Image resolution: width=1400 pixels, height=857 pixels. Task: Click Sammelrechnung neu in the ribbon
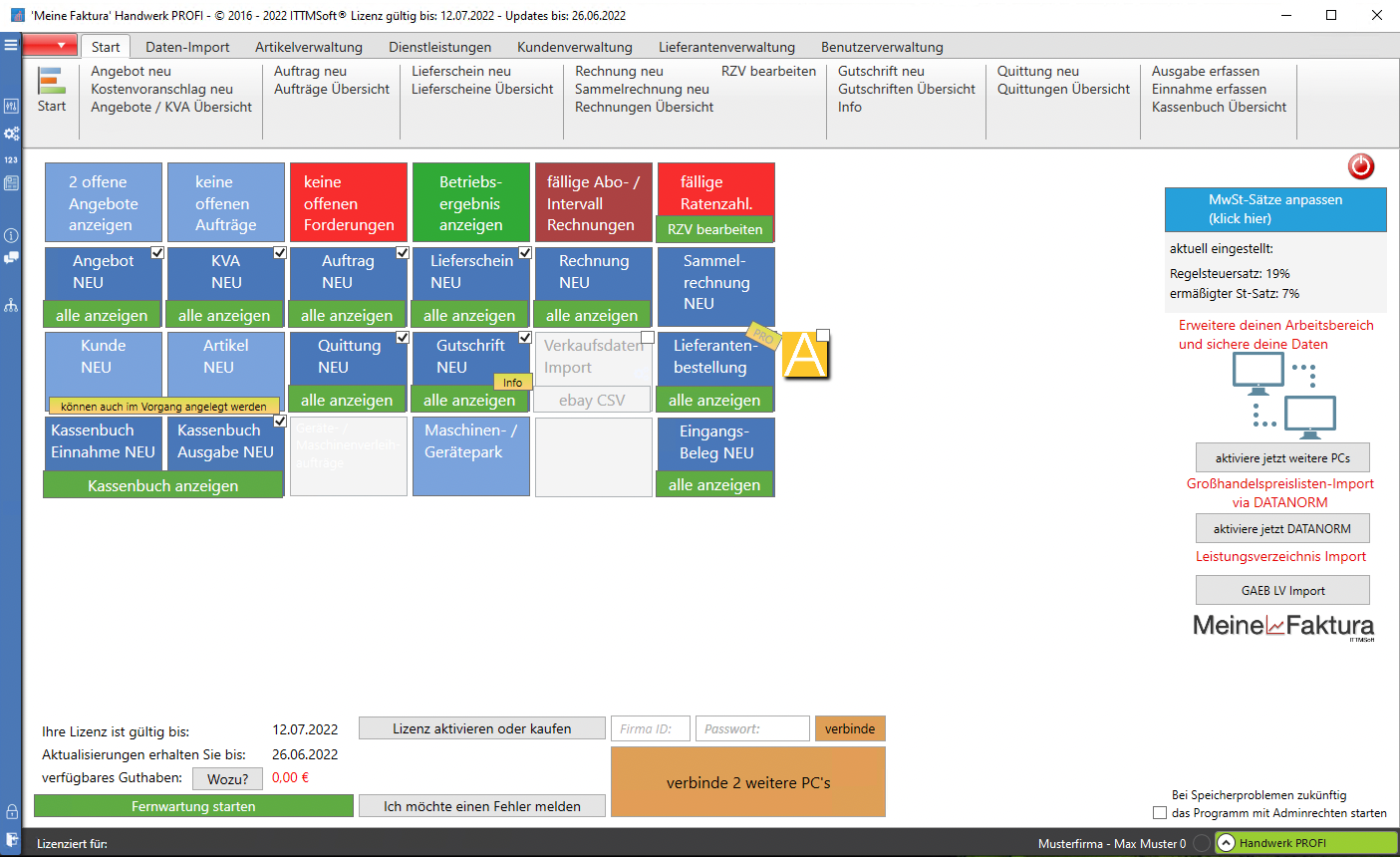coord(642,89)
